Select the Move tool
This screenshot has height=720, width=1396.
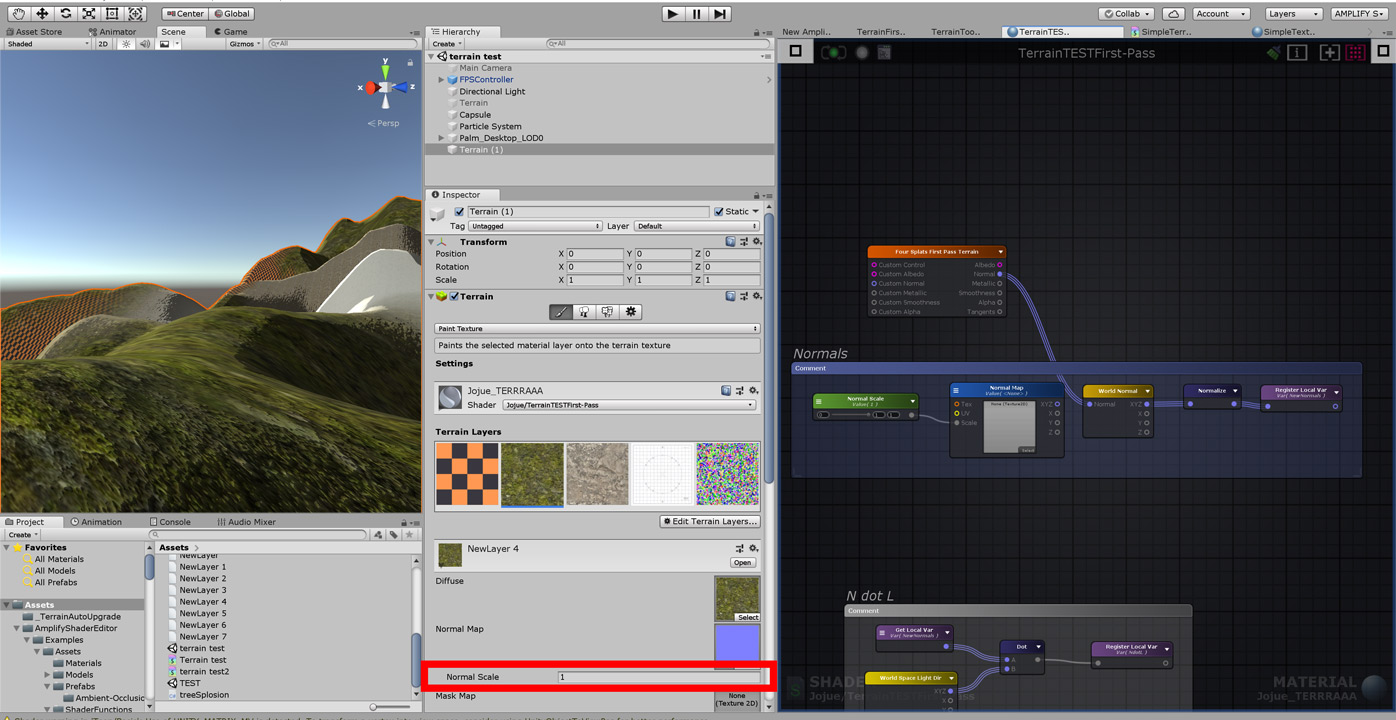pos(41,14)
